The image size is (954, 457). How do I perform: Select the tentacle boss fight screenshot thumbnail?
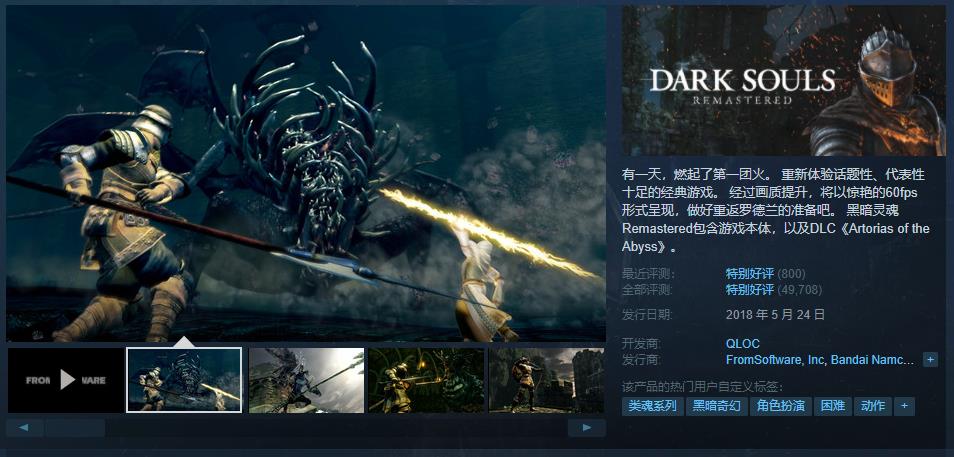(x=184, y=380)
